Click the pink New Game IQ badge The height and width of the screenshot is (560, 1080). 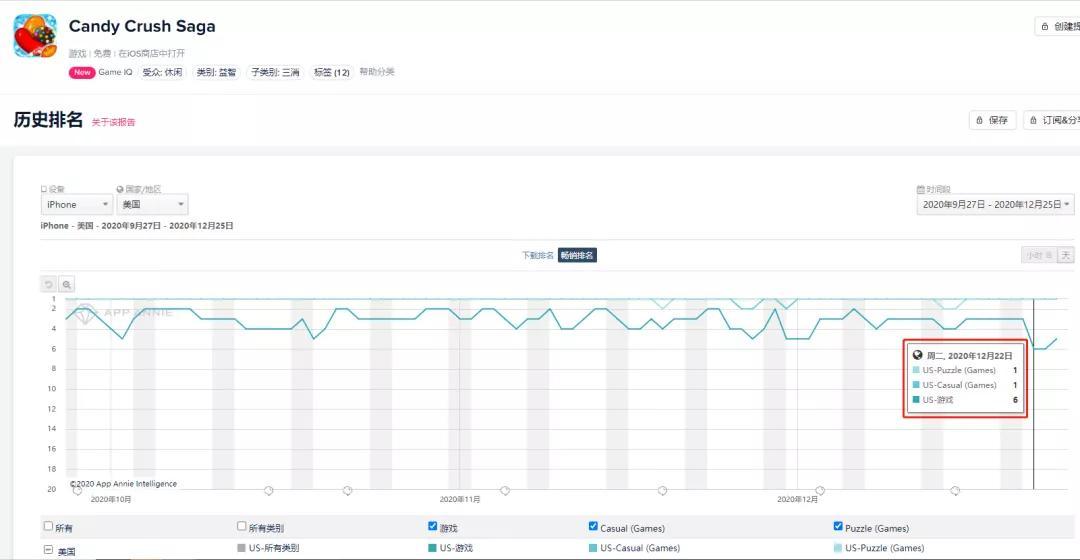point(82,72)
